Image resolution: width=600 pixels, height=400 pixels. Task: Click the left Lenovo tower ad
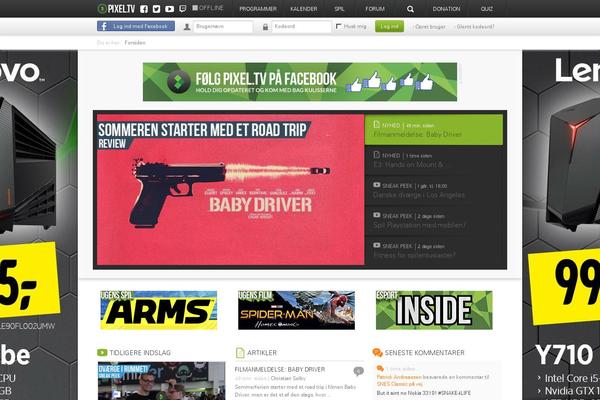pyautogui.click(x=39, y=225)
